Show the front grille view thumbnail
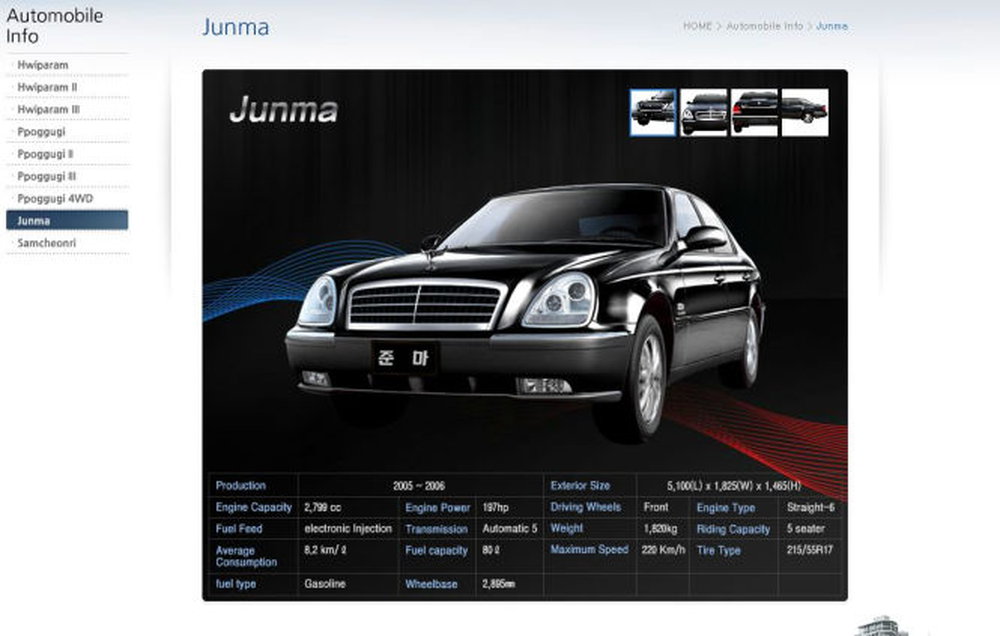The width and height of the screenshot is (1000, 636). pyautogui.click(x=704, y=112)
